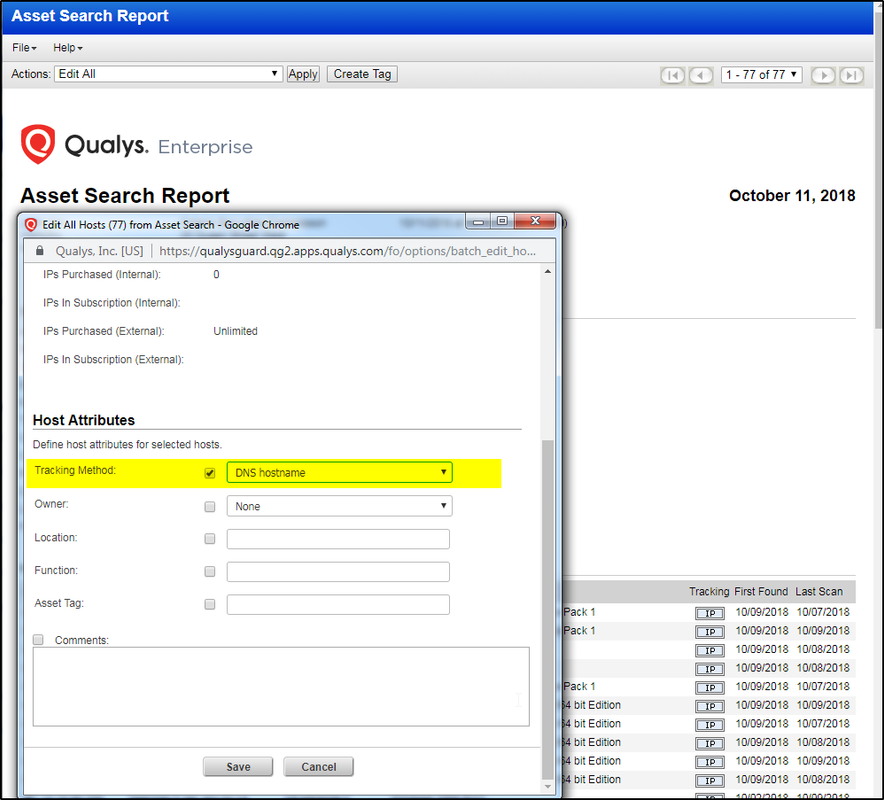The image size is (884, 800).
Task: Open the File menu
Action: (24, 48)
